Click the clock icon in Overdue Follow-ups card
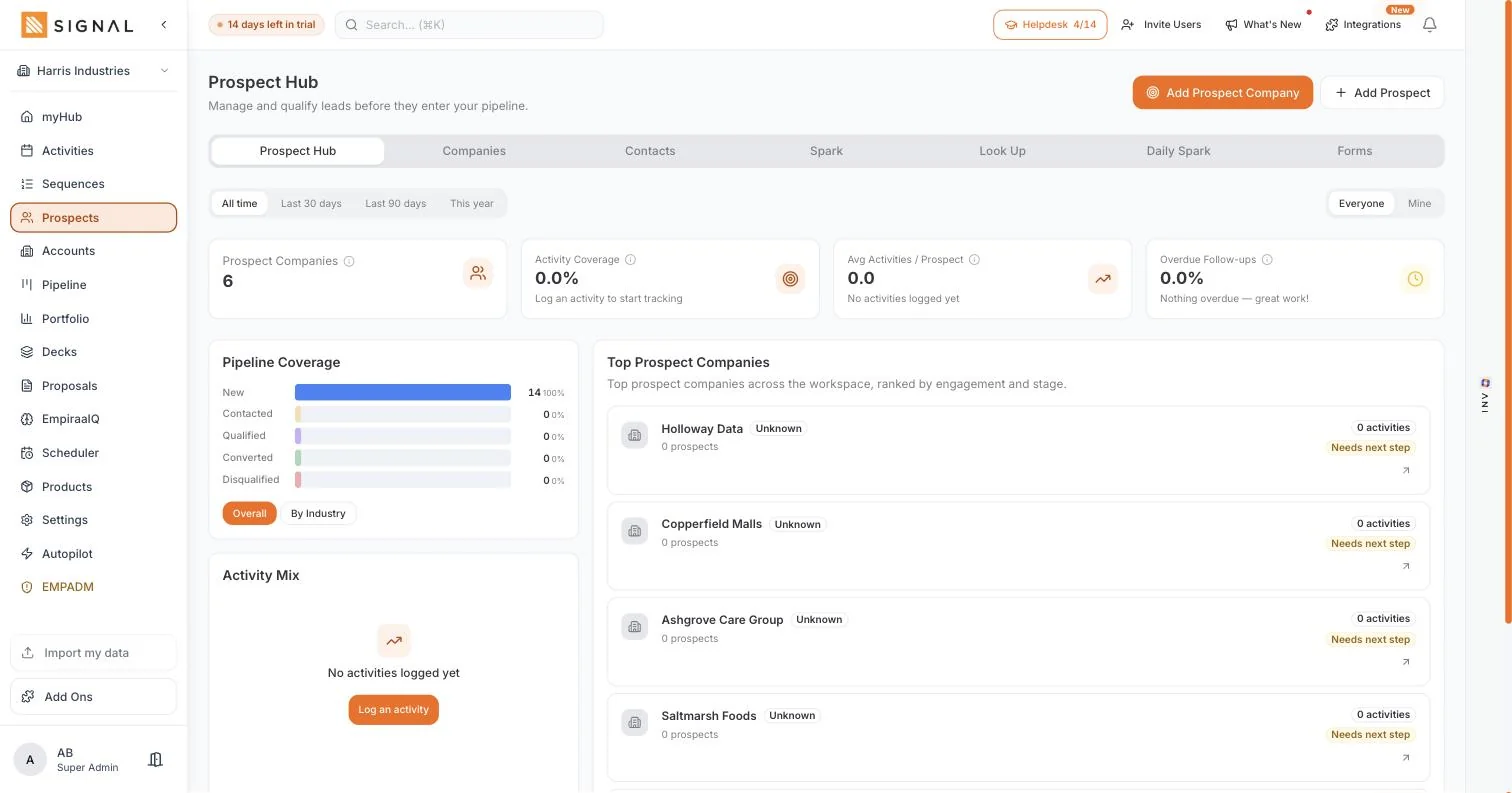Image resolution: width=1512 pixels, height=793 pixels. 1415,279
